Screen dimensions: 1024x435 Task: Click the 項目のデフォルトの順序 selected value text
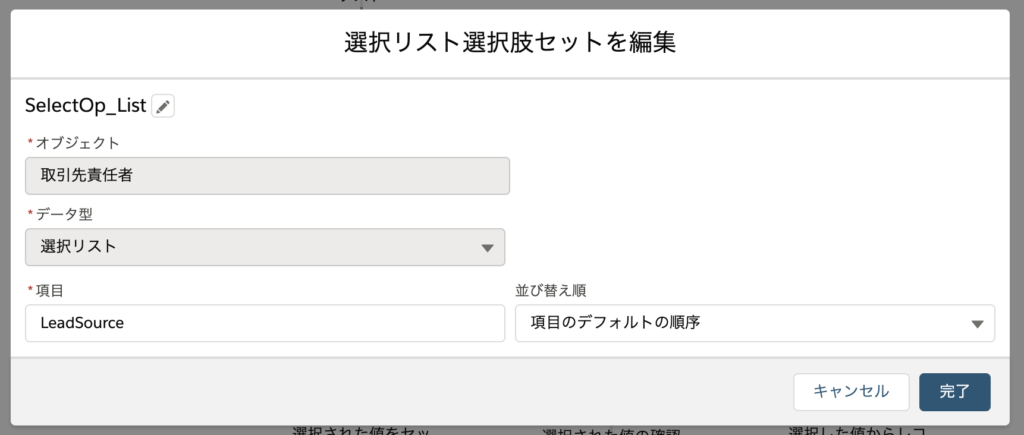pos(615,323)
